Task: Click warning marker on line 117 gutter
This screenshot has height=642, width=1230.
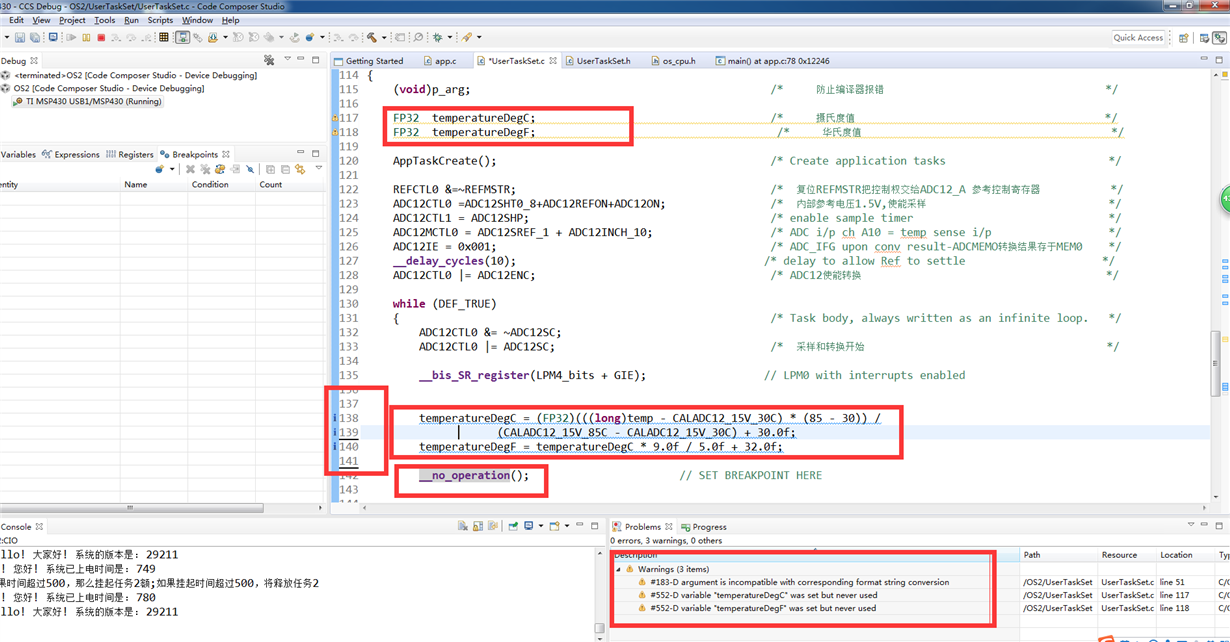Action: point(335,118)
